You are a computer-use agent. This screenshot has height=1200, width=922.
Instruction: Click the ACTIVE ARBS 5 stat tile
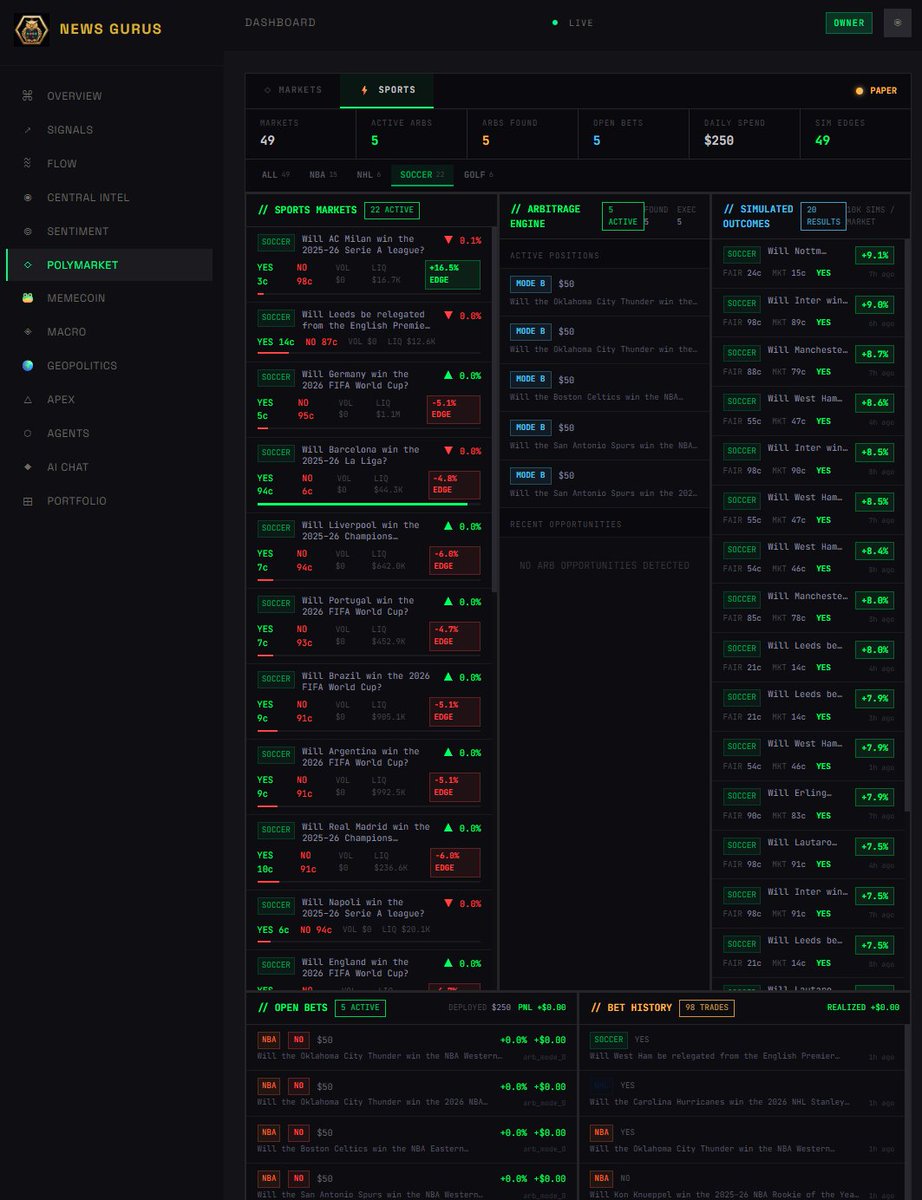[412, 132]
